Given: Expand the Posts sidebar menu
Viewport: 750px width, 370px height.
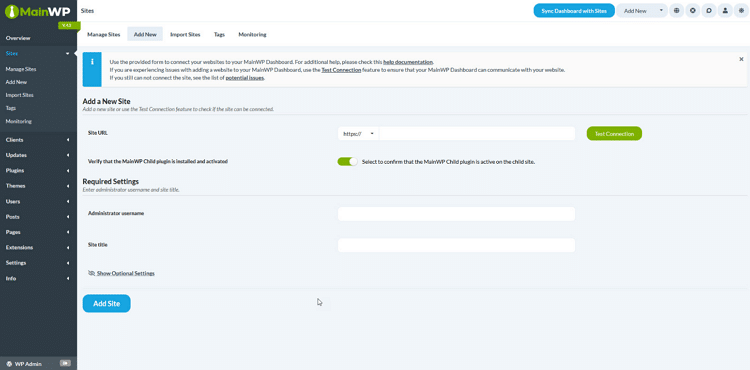Looking at the screenshot, I should (x=68, y=217).
